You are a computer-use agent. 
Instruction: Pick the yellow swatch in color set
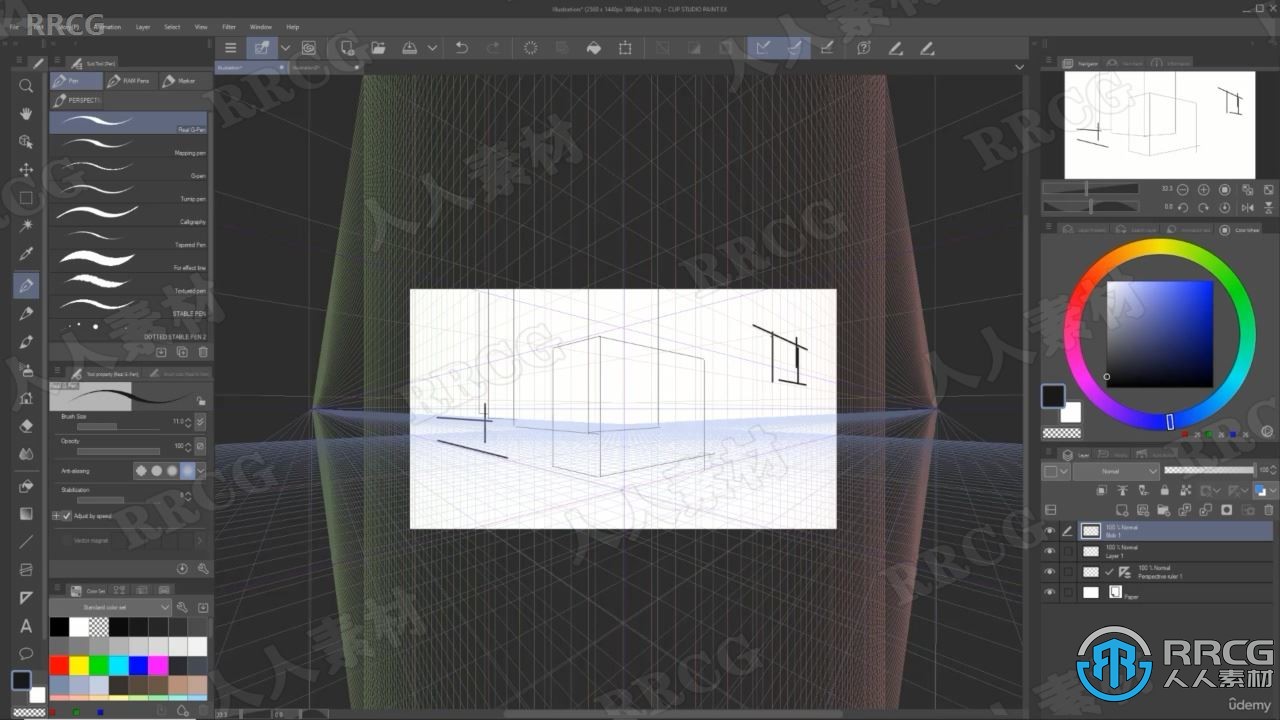pos(79,665)
